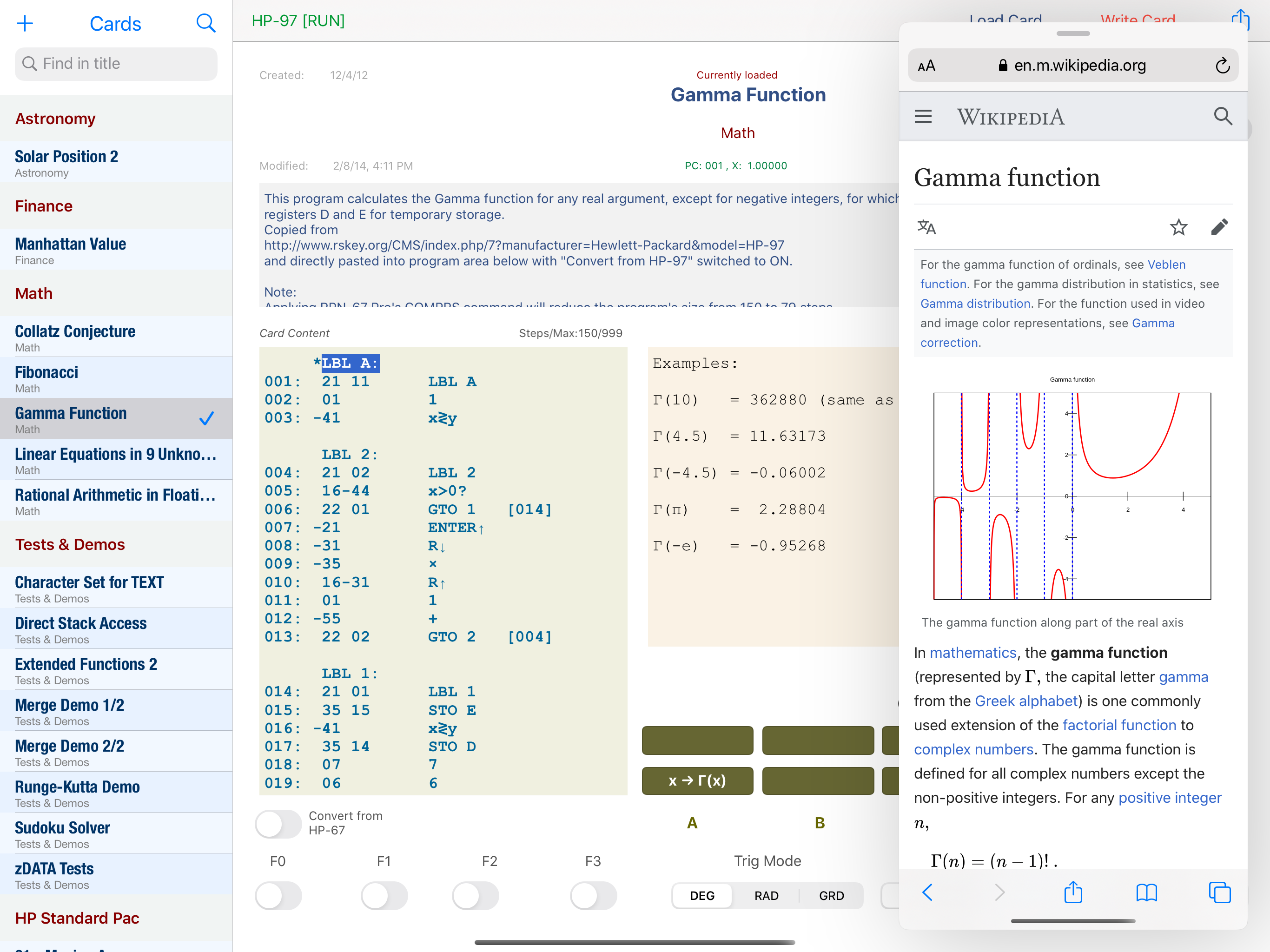Open Character Set for TEXT card
Viewport: 1270px width, 952px height.
pyautogui.click(x=116, y=588)
